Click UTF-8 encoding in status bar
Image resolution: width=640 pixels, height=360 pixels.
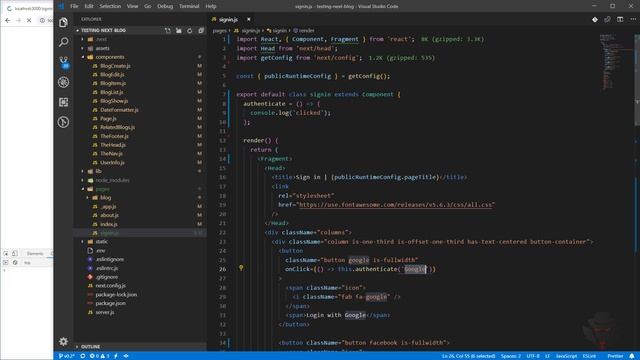point(533,356)
